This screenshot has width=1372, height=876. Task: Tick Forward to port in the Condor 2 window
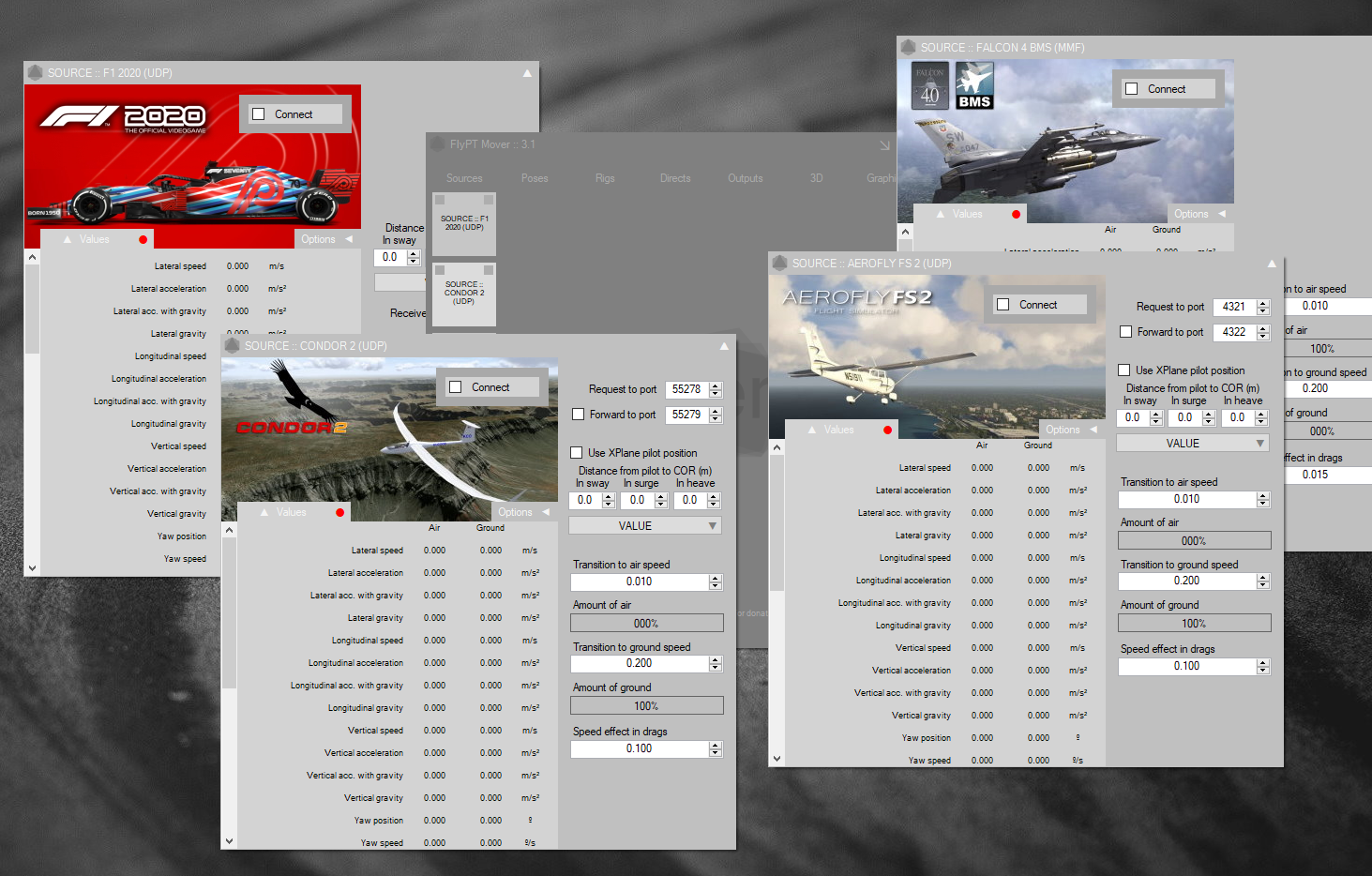pos(579,414)
